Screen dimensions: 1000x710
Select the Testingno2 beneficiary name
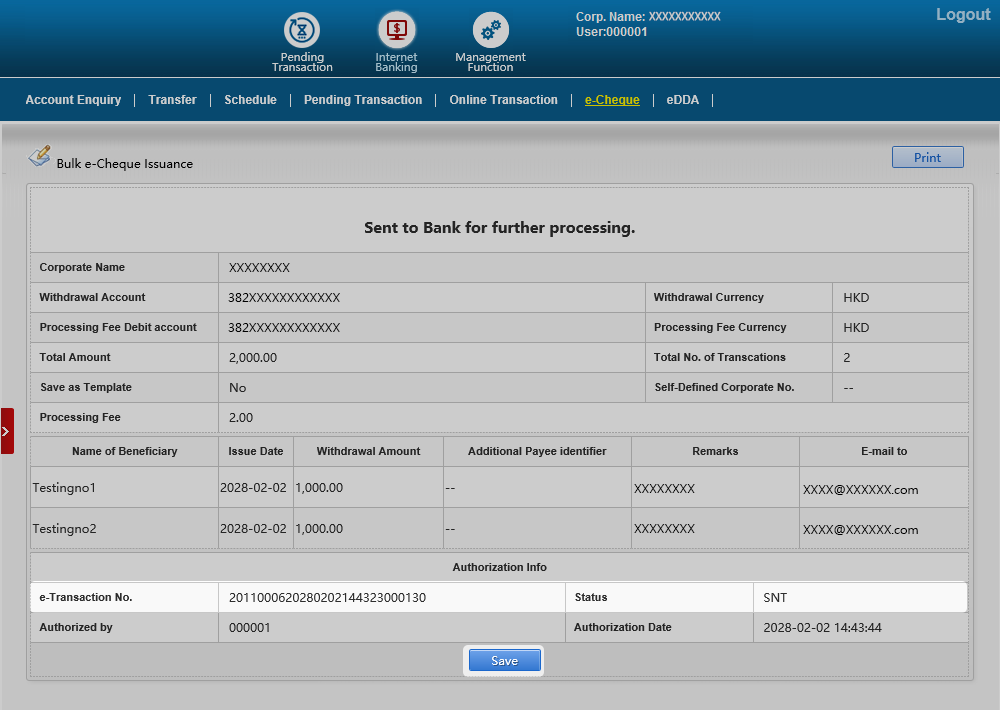64,528
